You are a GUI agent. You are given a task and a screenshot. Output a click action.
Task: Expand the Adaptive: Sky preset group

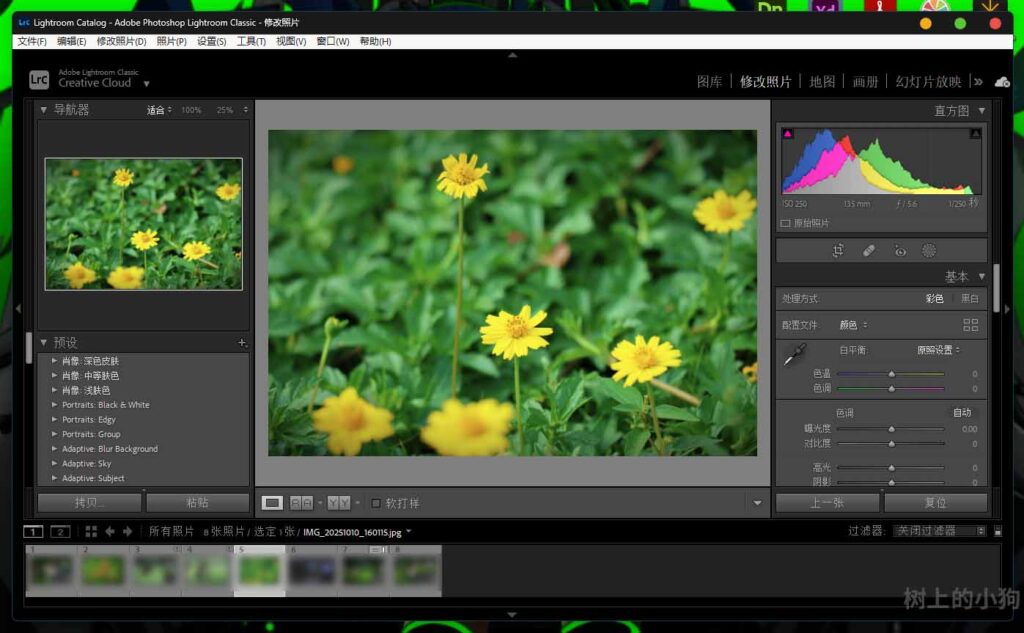coord(54,464)
